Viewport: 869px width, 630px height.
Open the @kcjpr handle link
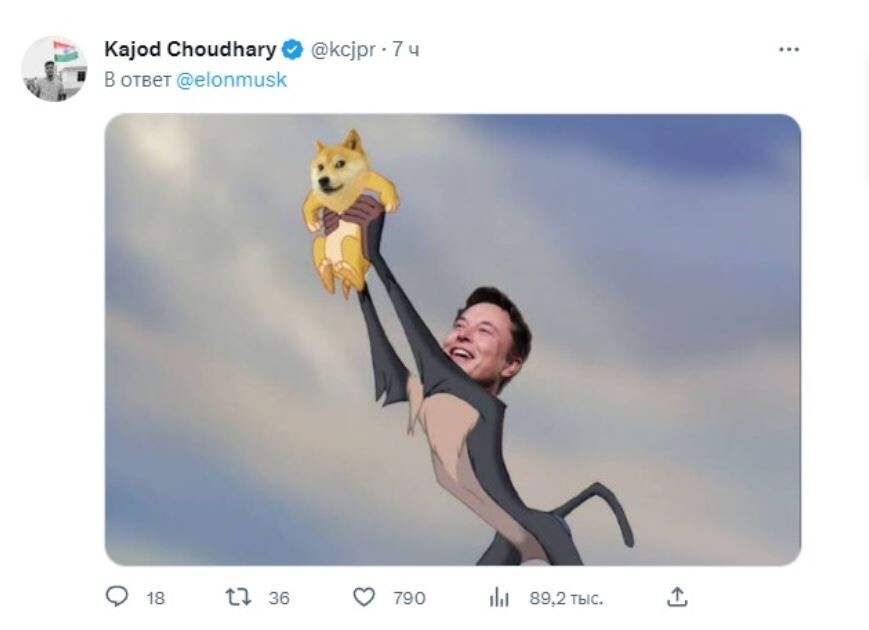pos(343,50)
